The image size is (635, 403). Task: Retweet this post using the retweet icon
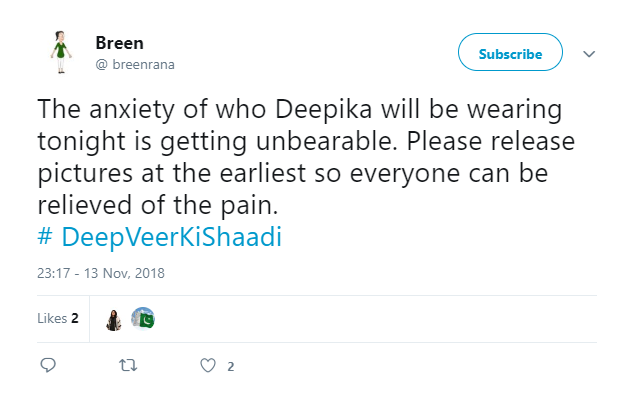click(x=128, y=366)
